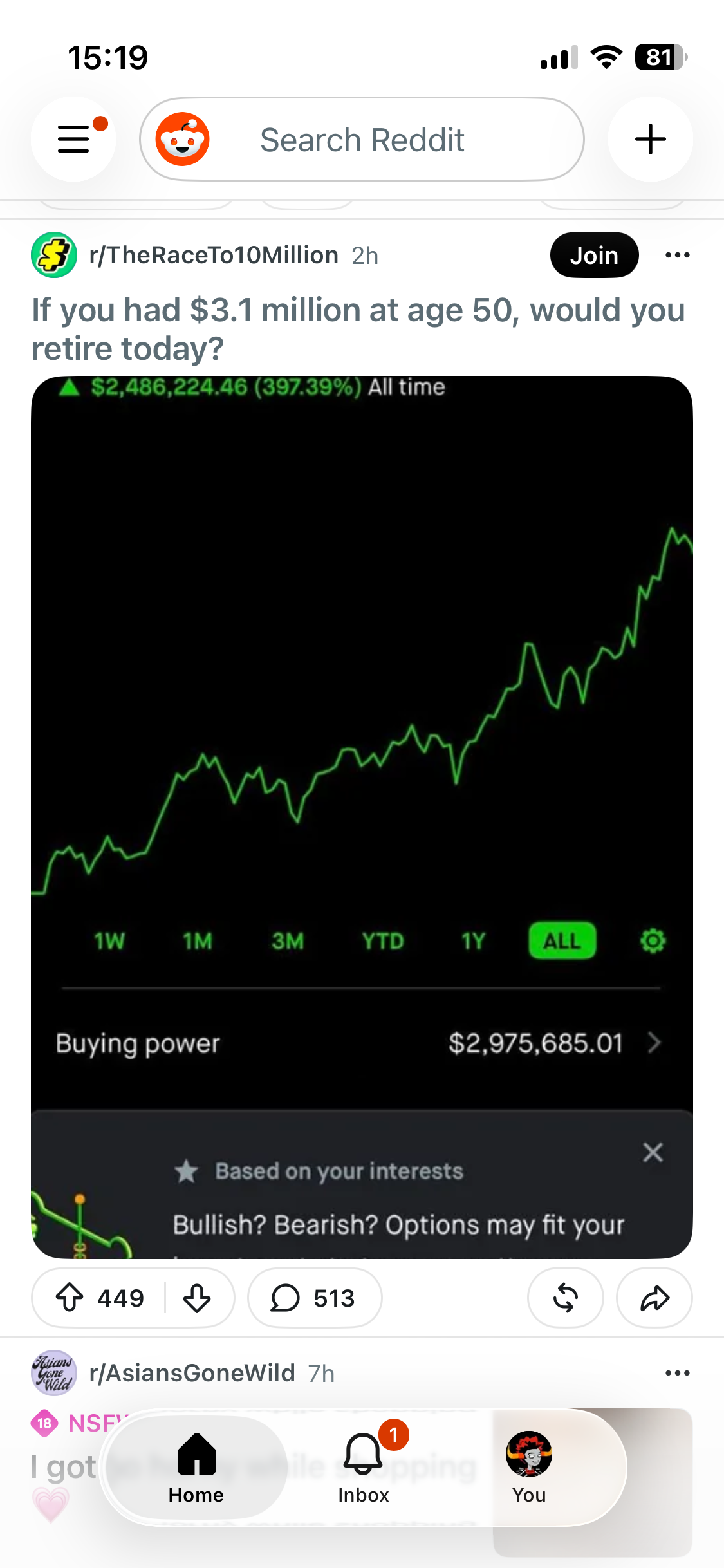Join r/TheRaceTo10Million community
The width and height of the screenshot is (724, 1568).
pos(594,255)
